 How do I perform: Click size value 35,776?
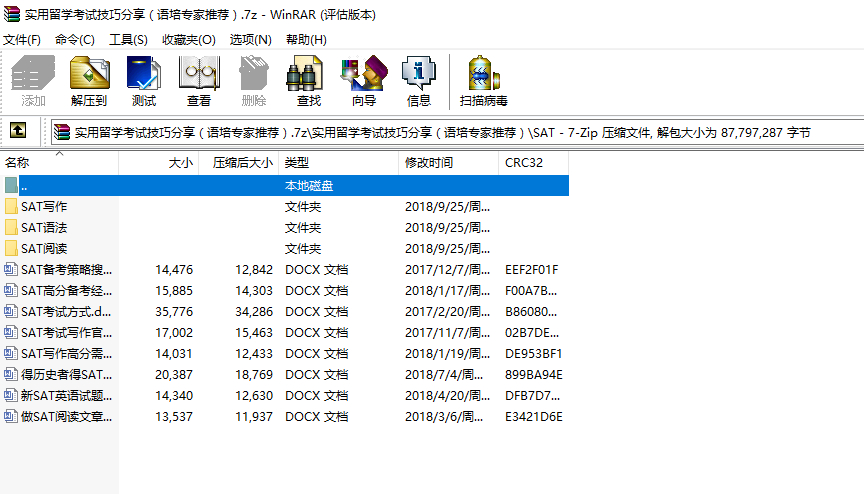[x=174, y=311]
